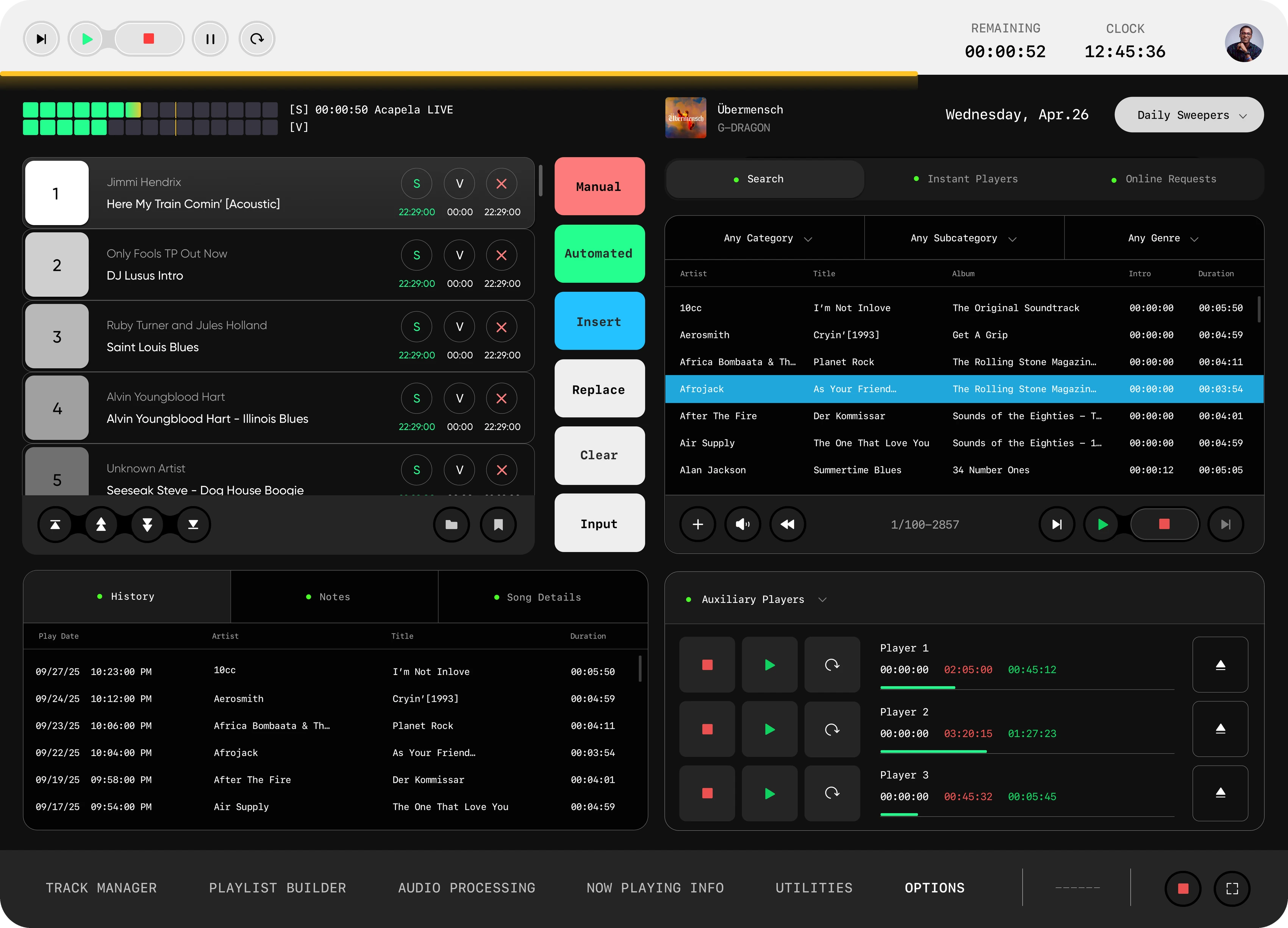Click the orange playback progress bar
Screen dimensions: 1288x928
[x=459, y=73]
